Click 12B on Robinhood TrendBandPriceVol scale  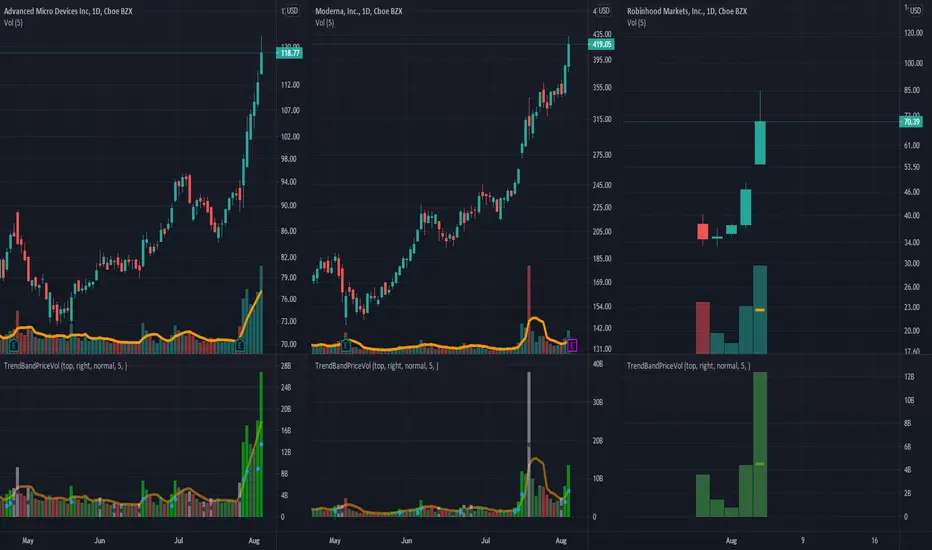(x=909, y=376)
